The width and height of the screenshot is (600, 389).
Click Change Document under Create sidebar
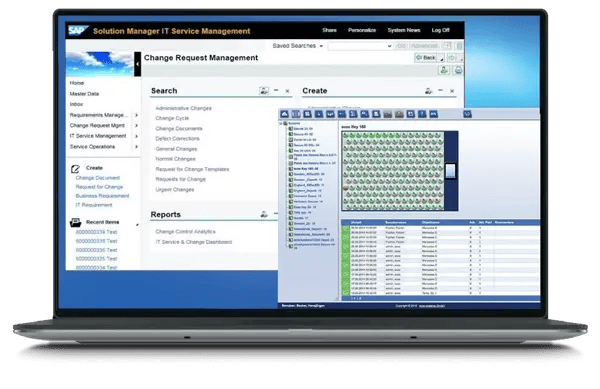click(x=98, y=178)
